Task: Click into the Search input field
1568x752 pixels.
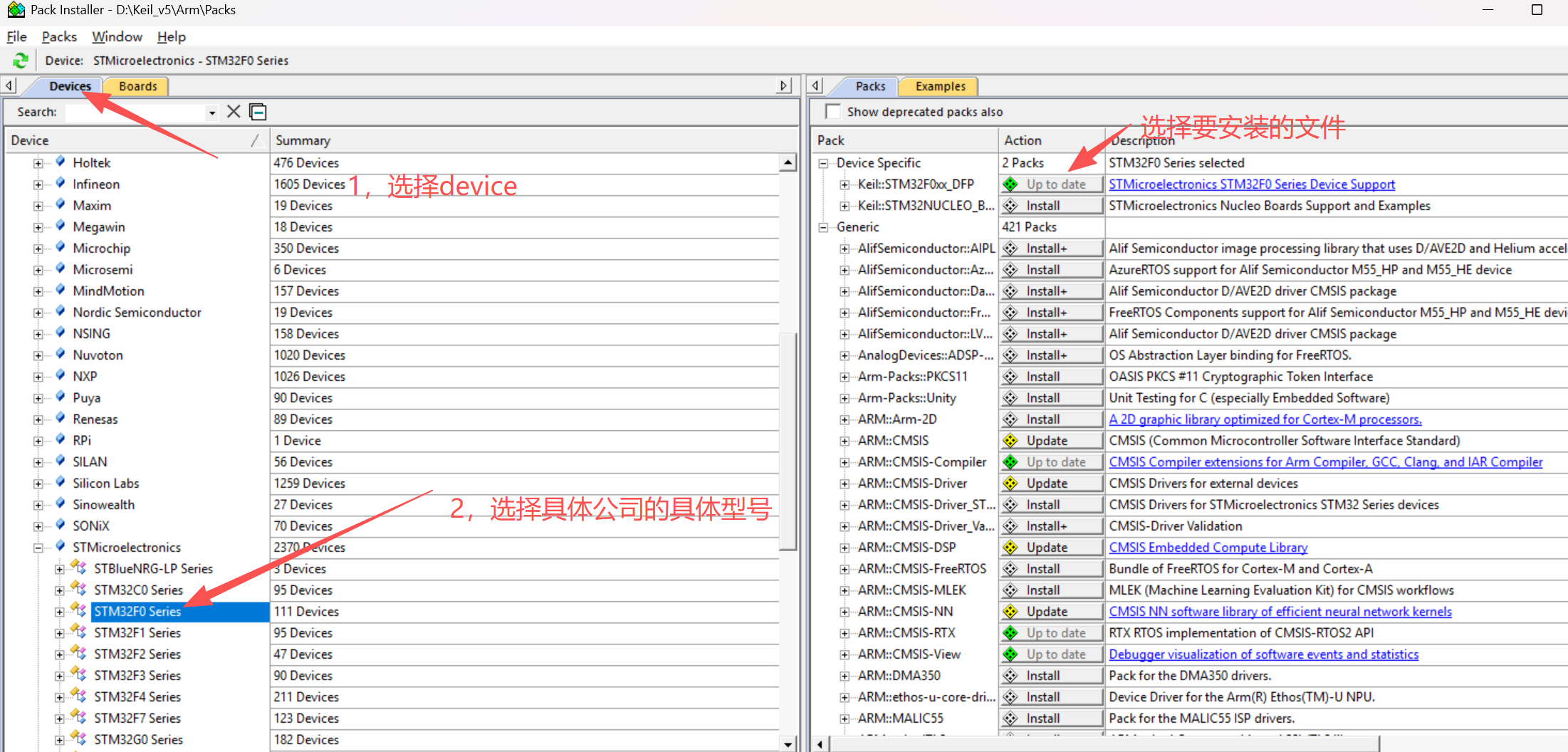Action: coord(135,113)
